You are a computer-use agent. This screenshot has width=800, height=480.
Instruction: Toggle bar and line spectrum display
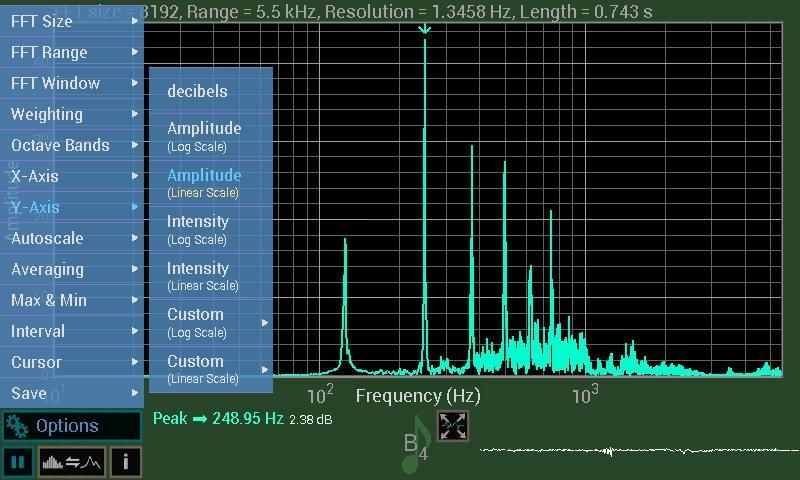(71, 461)
